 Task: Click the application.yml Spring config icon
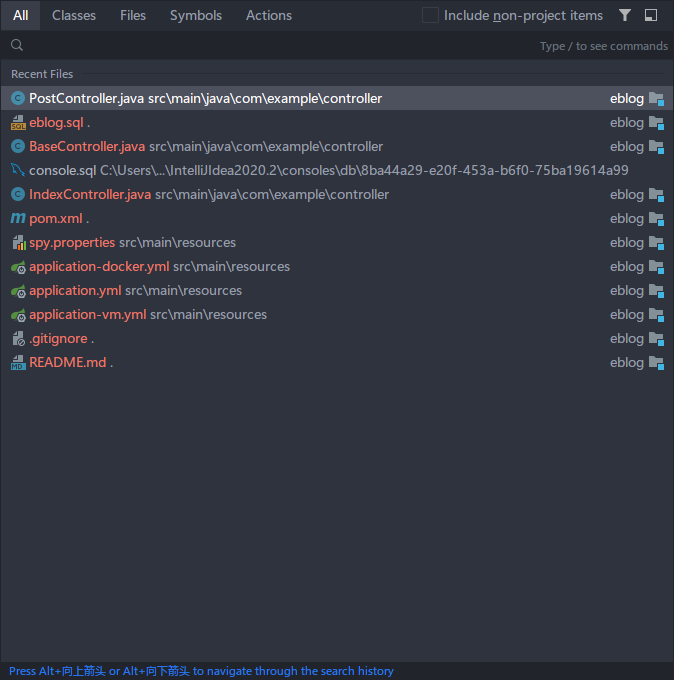click(17, 290)
